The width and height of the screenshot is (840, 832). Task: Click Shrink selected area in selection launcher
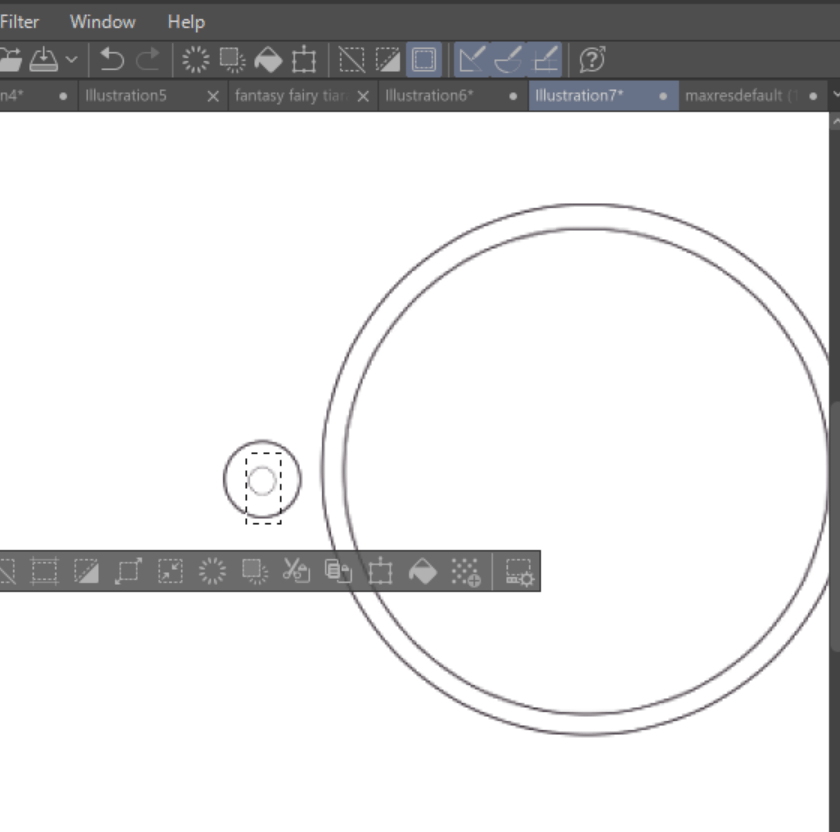tap(170, 571)
